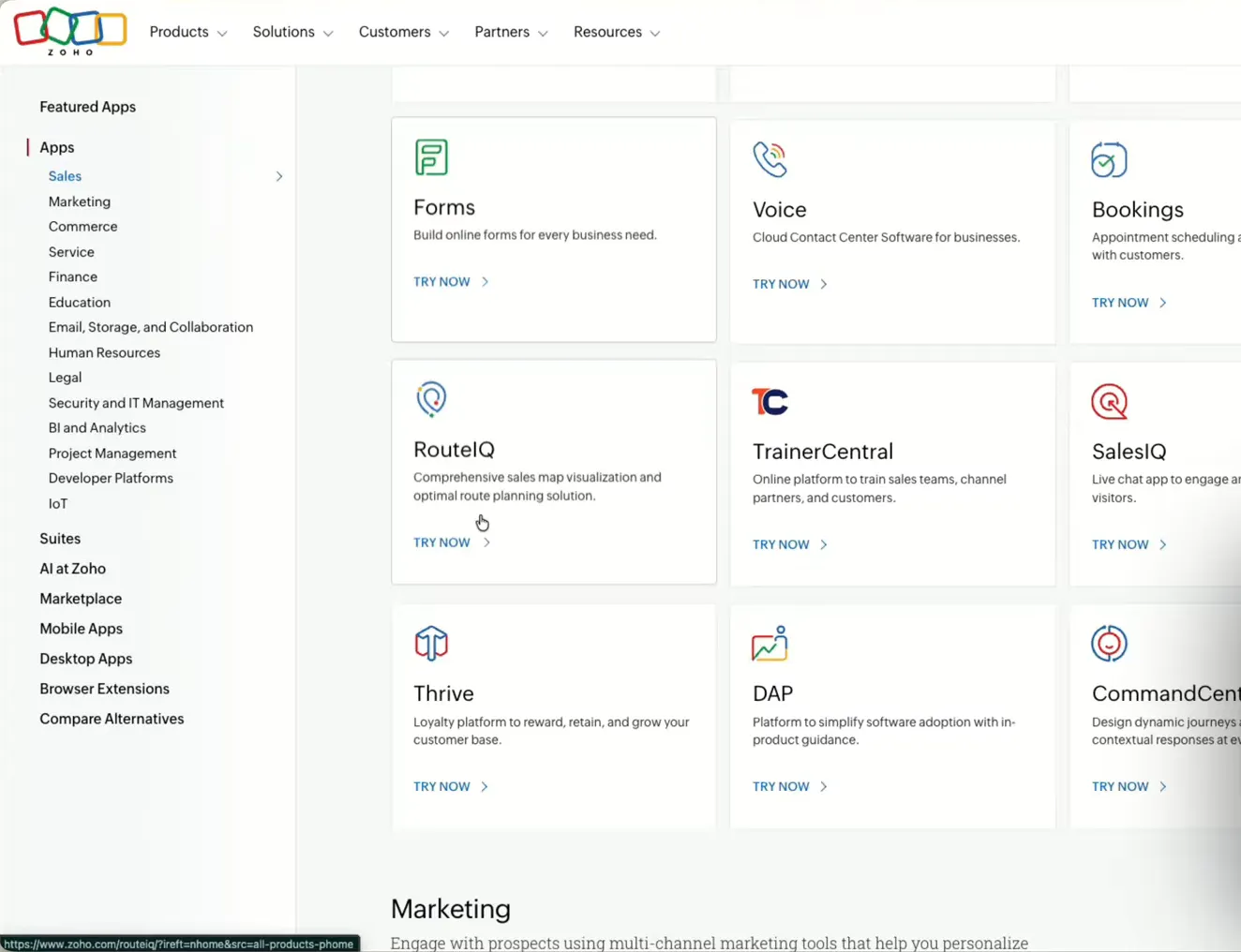
Task: Open the Suites section
Action: click(x=60, y=539)
